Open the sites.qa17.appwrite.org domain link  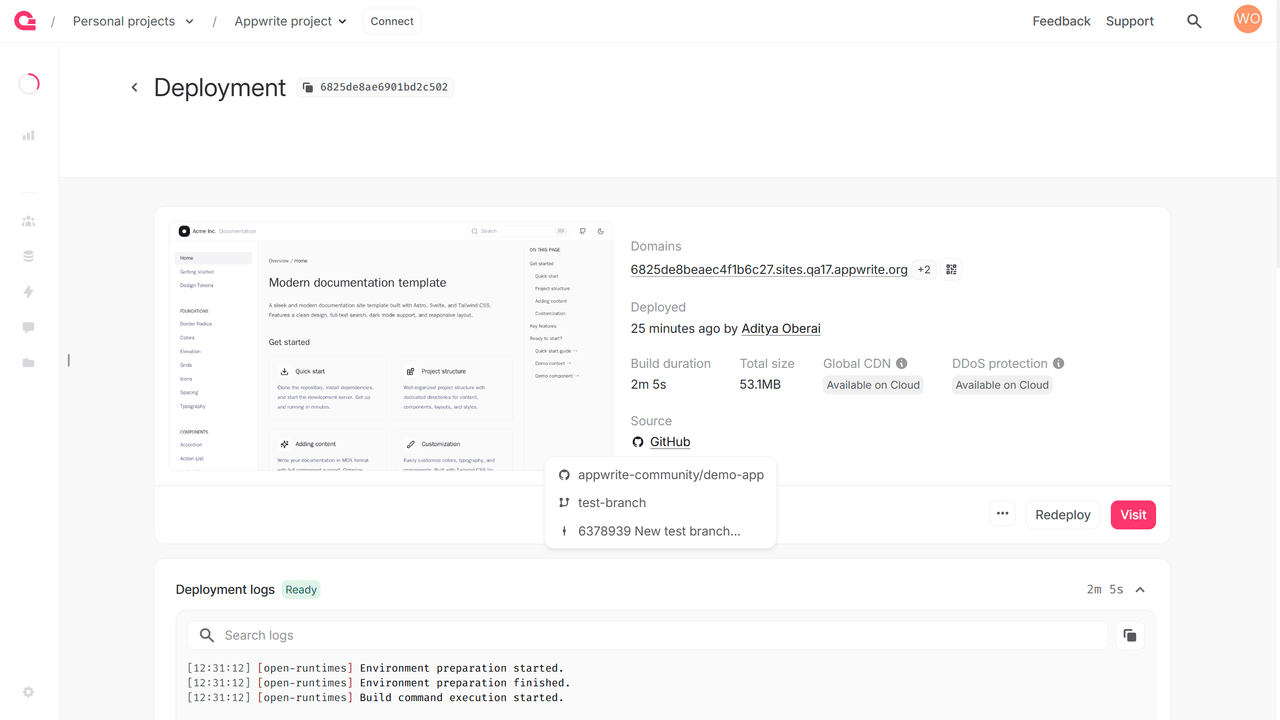(x=769, y=269)
